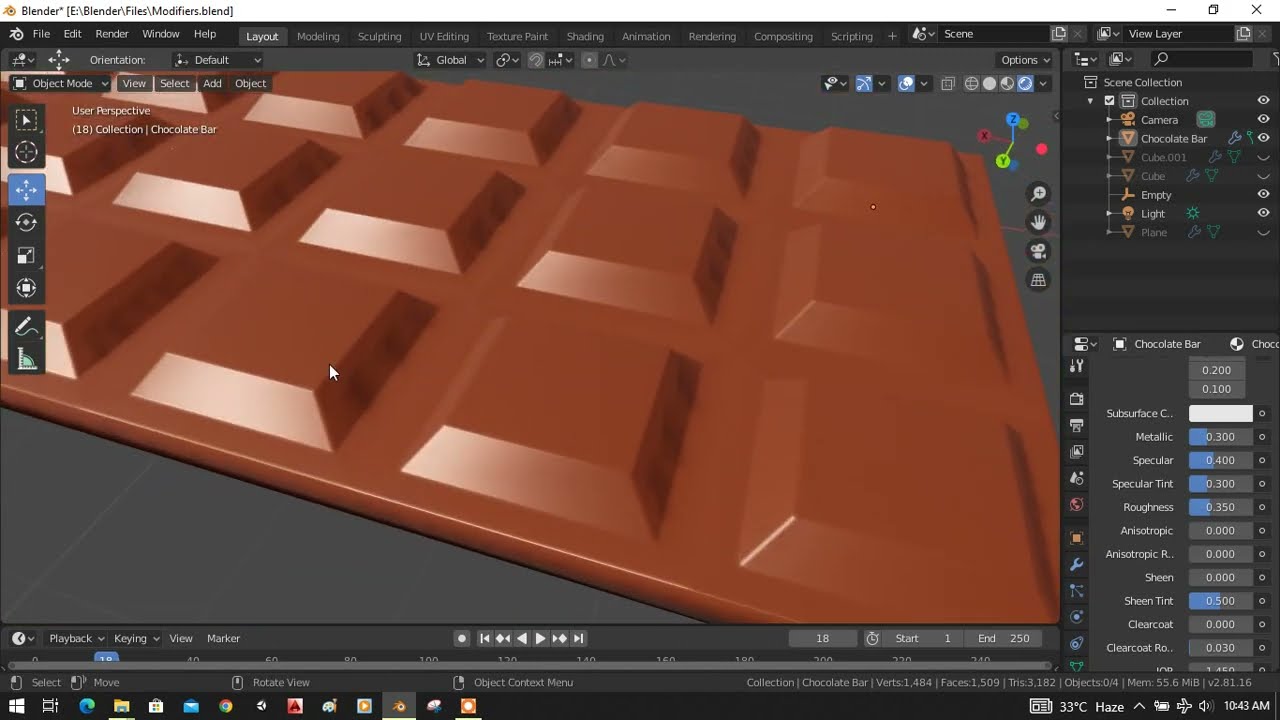Open the Keying dropdown in timeline
Image resolution: width=1280 pixels, height=720 pixels.
[137, 638]
